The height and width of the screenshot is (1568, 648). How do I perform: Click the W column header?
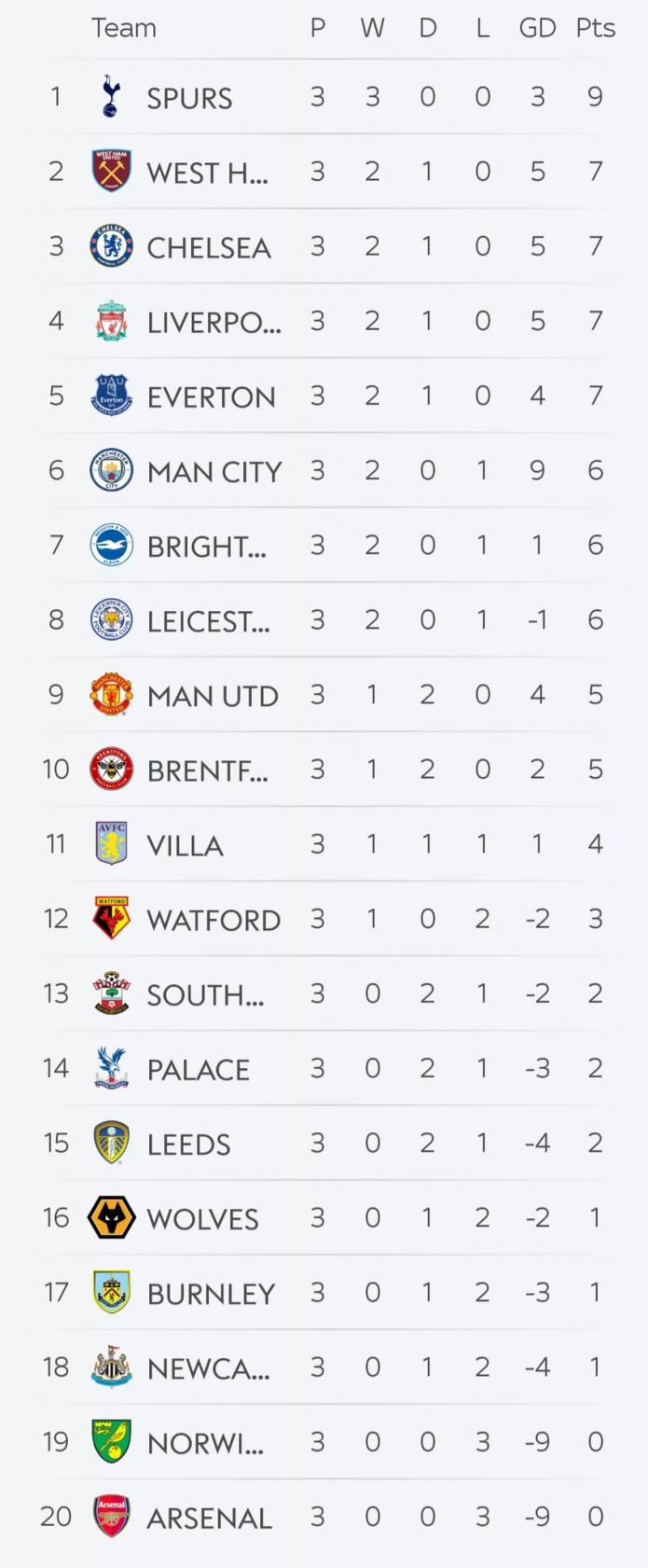tap(372, 28)
